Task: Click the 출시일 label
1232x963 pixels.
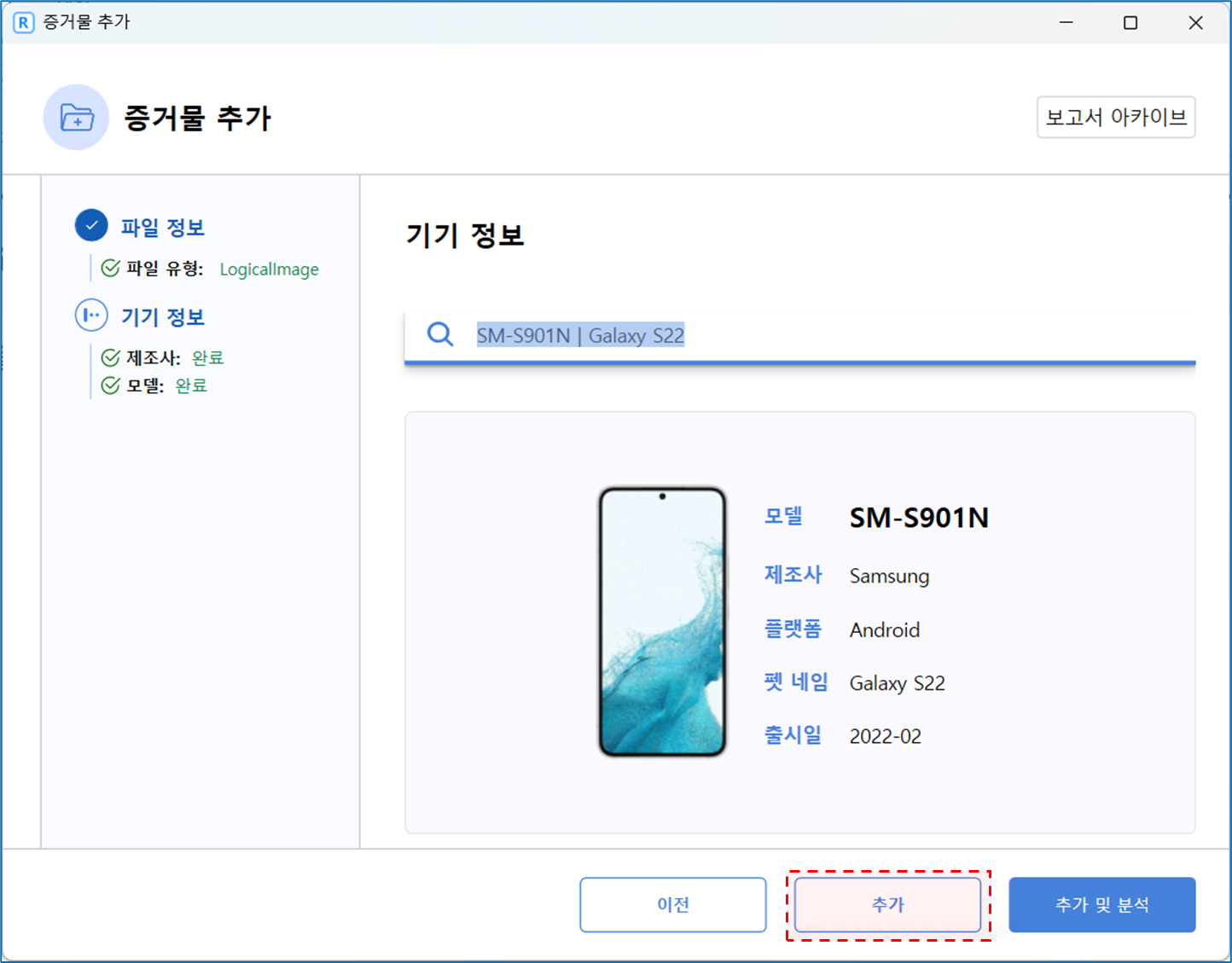Action: click(793, 735)
